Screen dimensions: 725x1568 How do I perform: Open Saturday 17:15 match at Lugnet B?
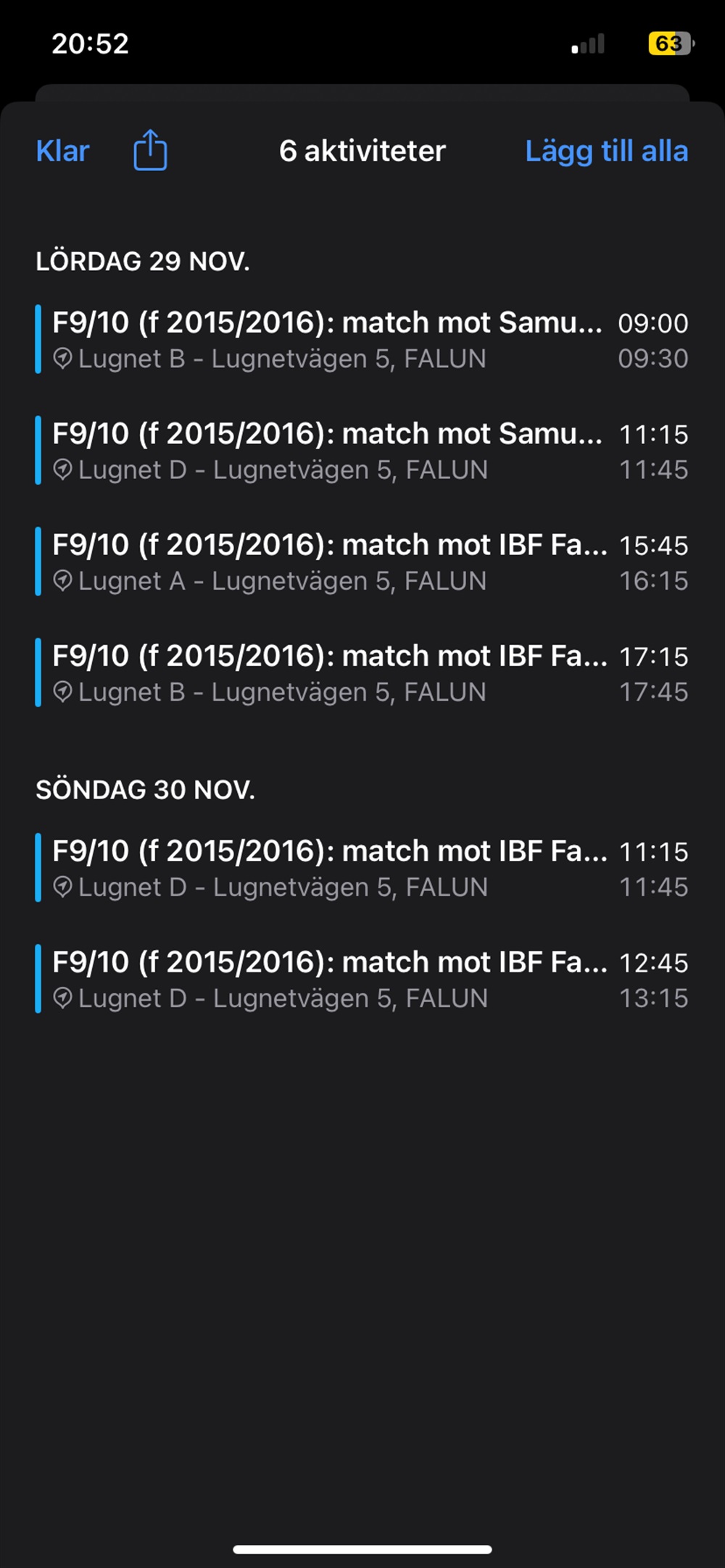(326, 657)
